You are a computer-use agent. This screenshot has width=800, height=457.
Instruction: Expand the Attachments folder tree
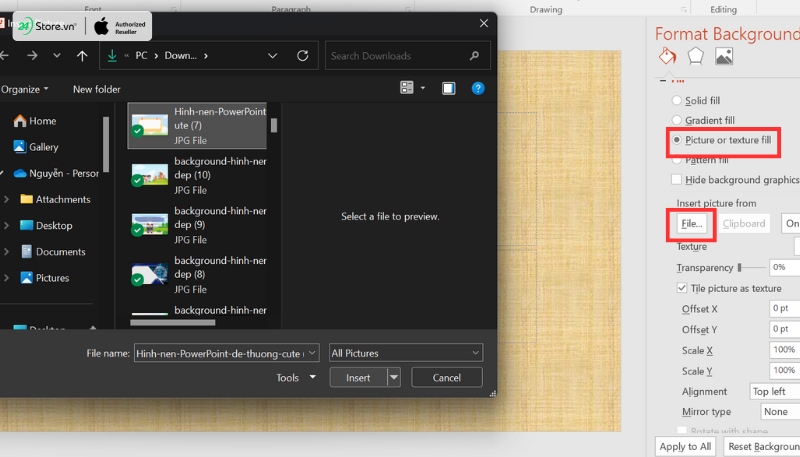pos(6,199)
